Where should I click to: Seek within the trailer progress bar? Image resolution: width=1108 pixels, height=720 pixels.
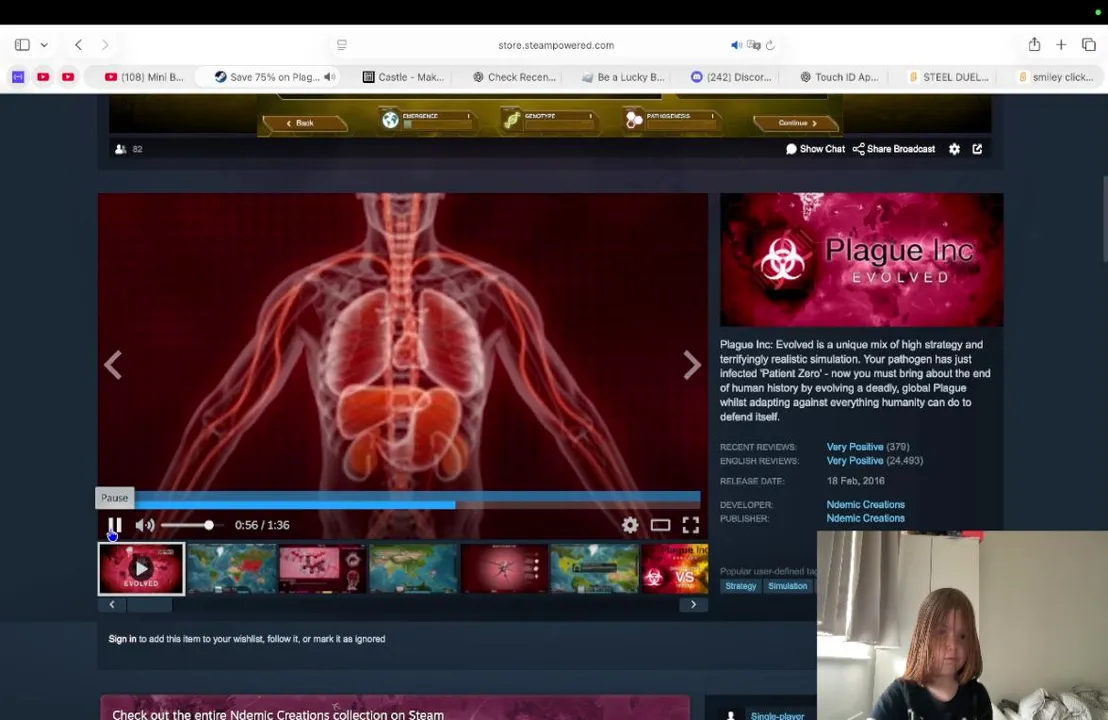click(399, 505)
